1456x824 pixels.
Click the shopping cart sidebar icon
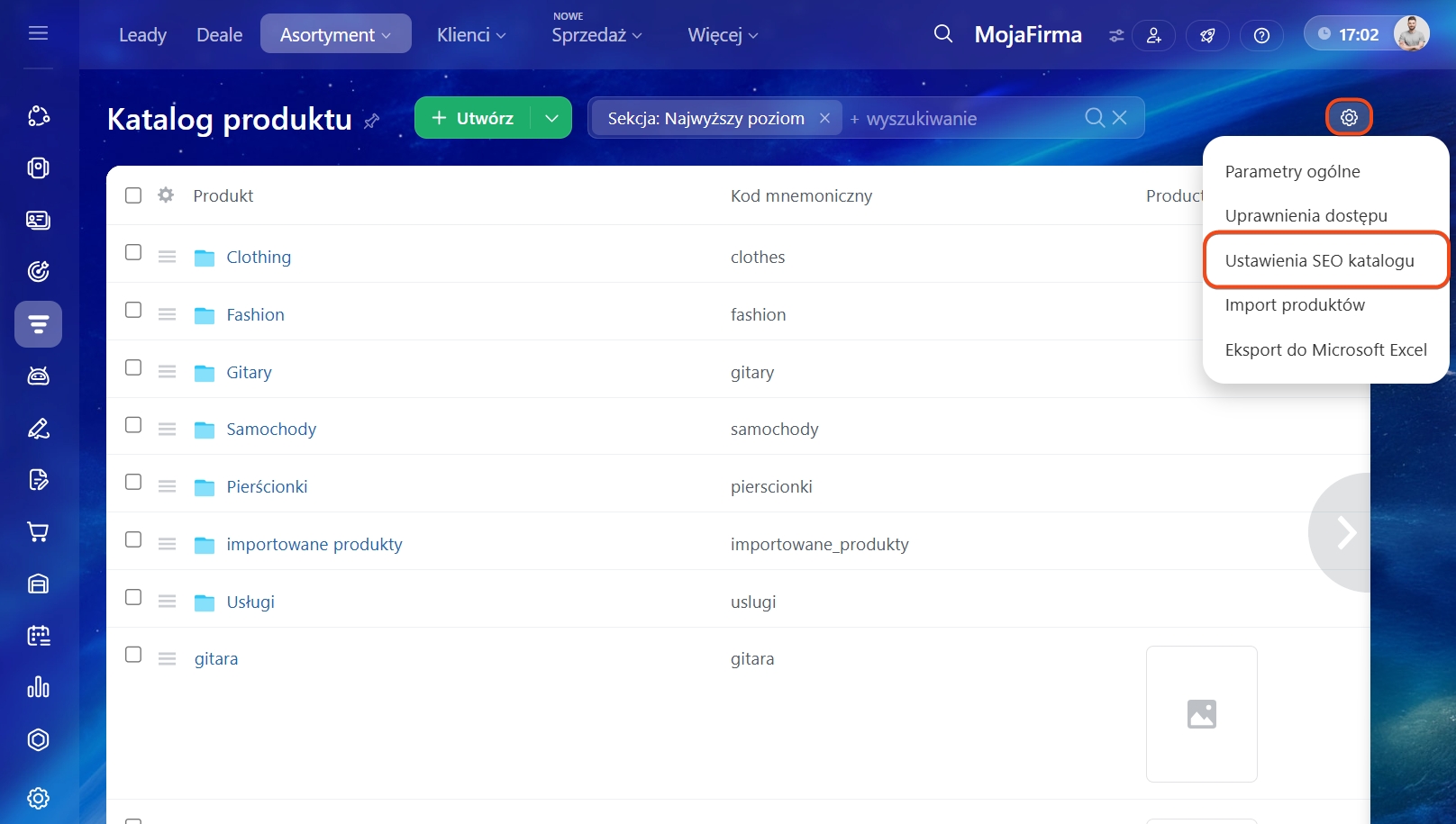[x=38, y=531]
